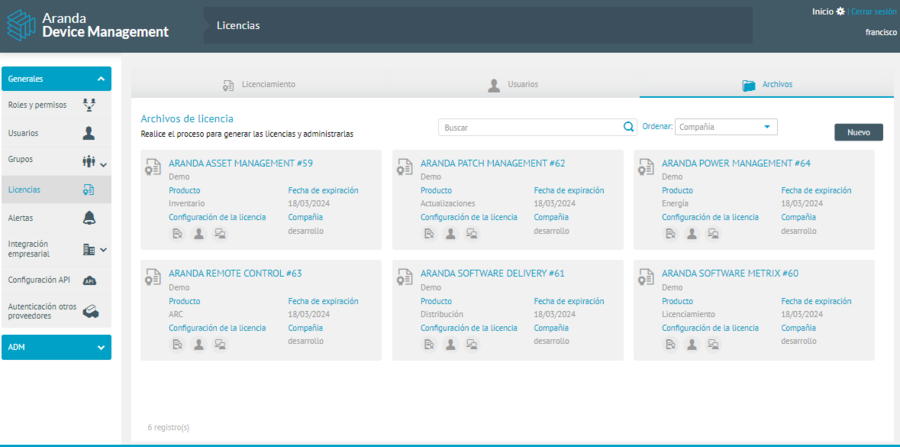The image size is (900, 447).
Task: Open ARANDA REMOTE CONTROL #63 title
Action: point(235,274)
